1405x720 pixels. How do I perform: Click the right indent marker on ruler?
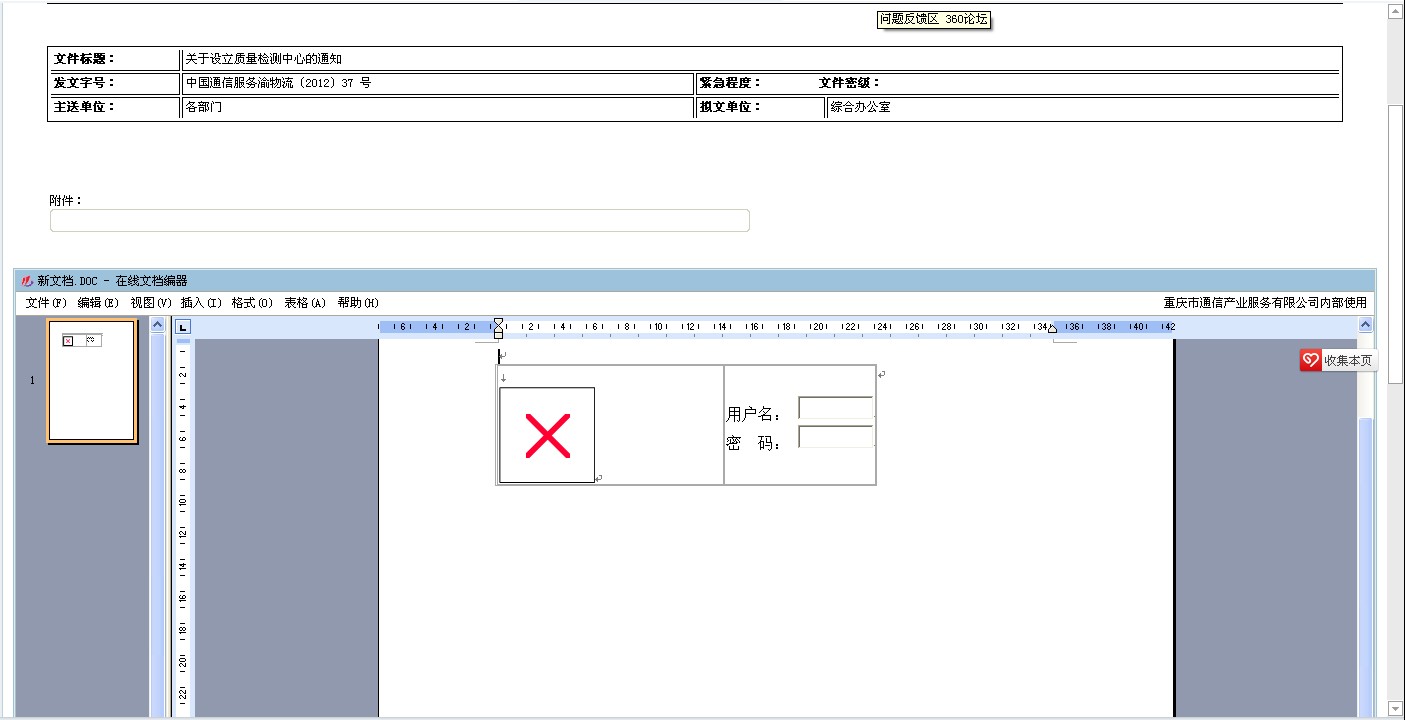pos(1052,329)
